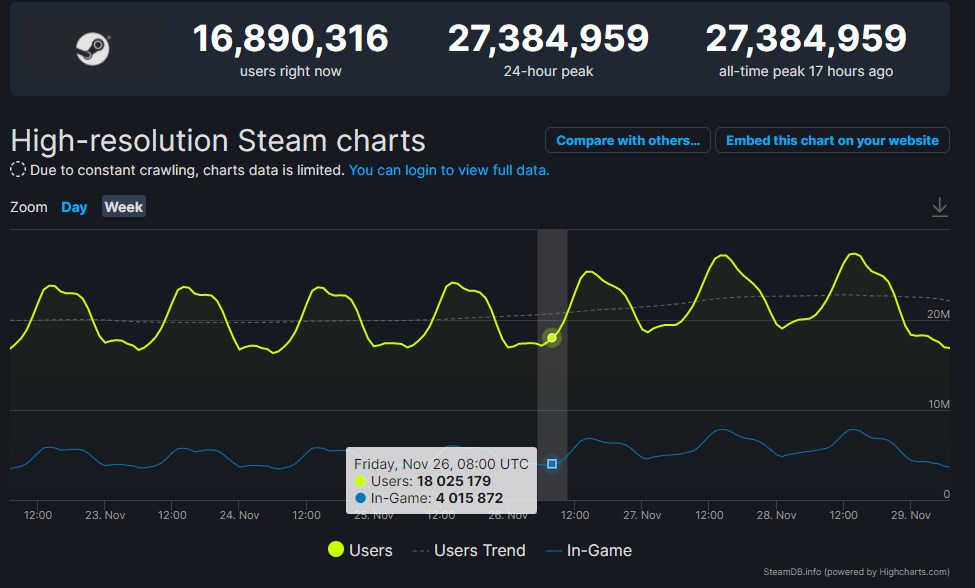Viewport: 975px width, 588px height.
Task: Follow the login to view full data link
Action: [449, 170]
